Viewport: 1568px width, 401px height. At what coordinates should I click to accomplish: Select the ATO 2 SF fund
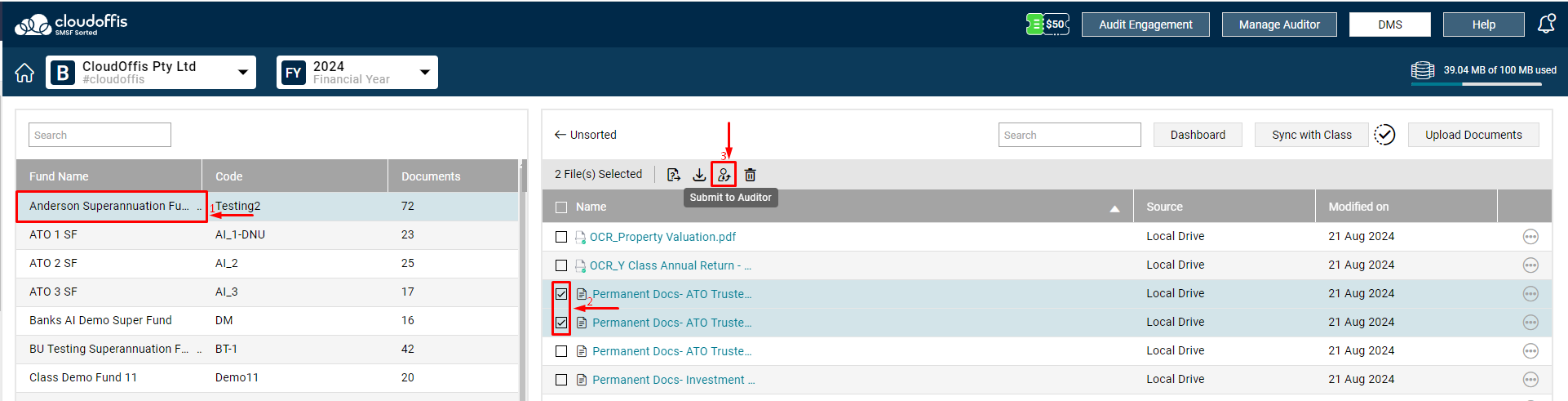tap(267, 263)
